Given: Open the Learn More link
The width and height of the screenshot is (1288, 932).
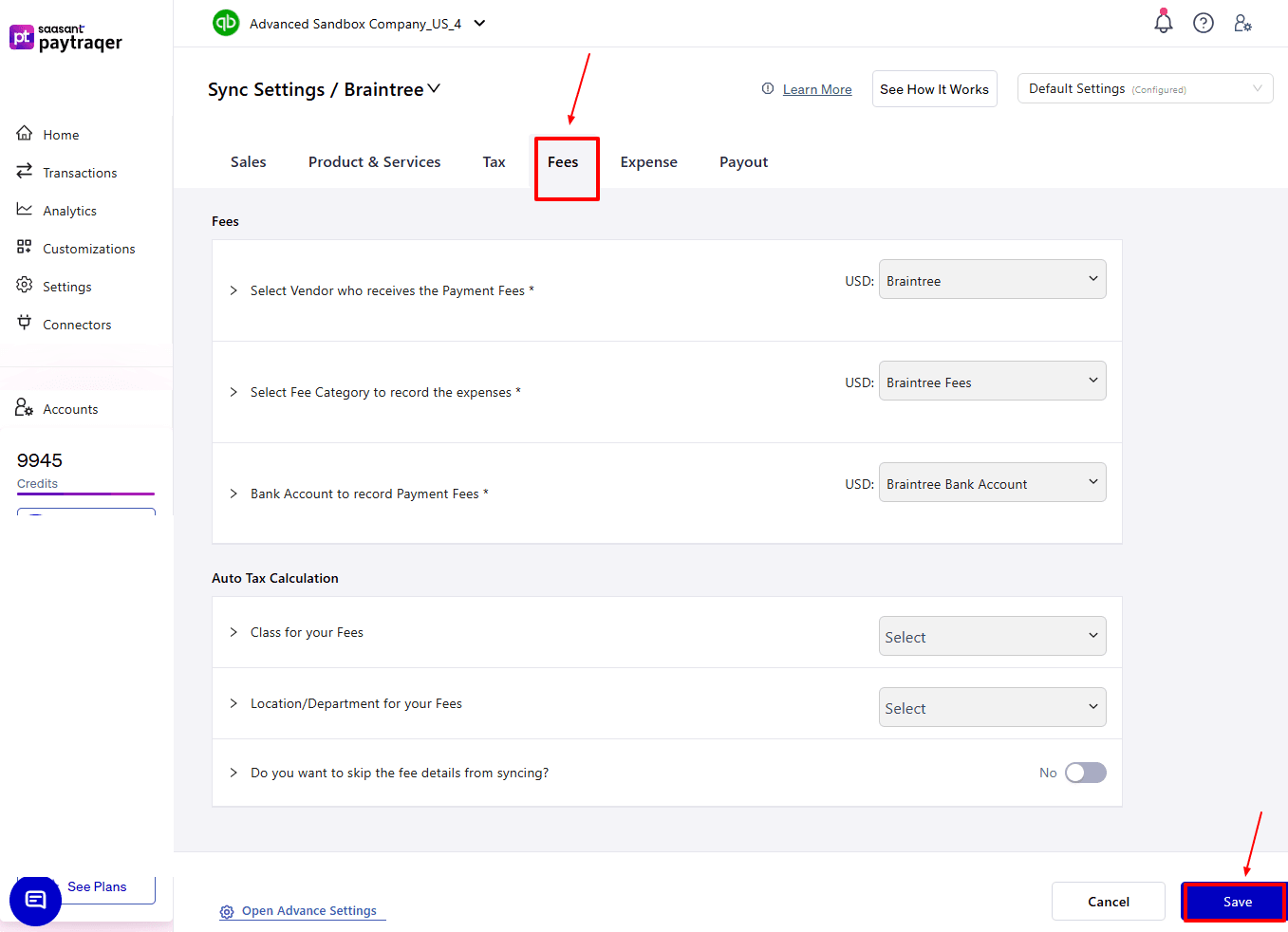Looking at the screenshot, I should [816, 89].
